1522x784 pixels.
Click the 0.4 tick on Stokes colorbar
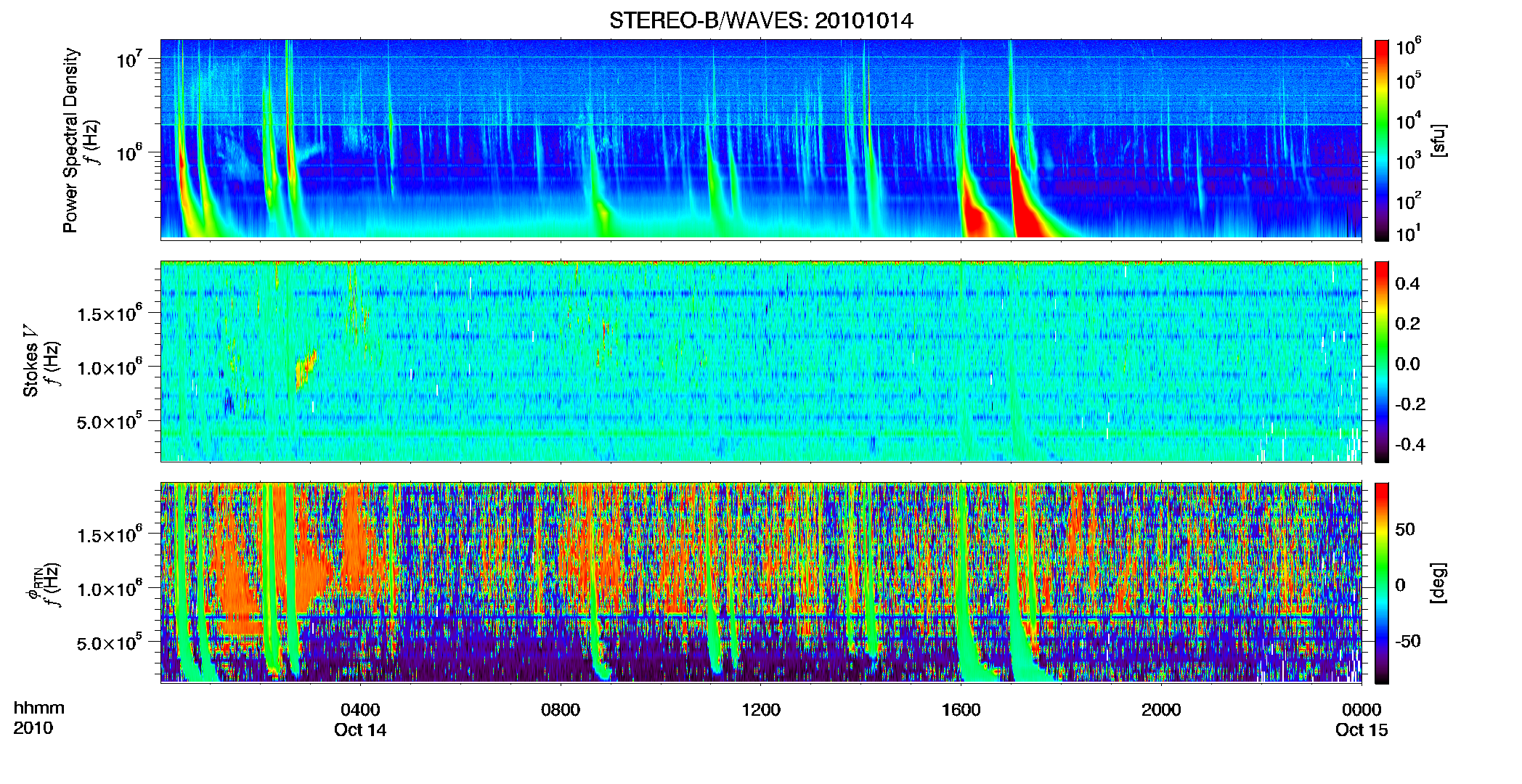[x=1407, y=284]
